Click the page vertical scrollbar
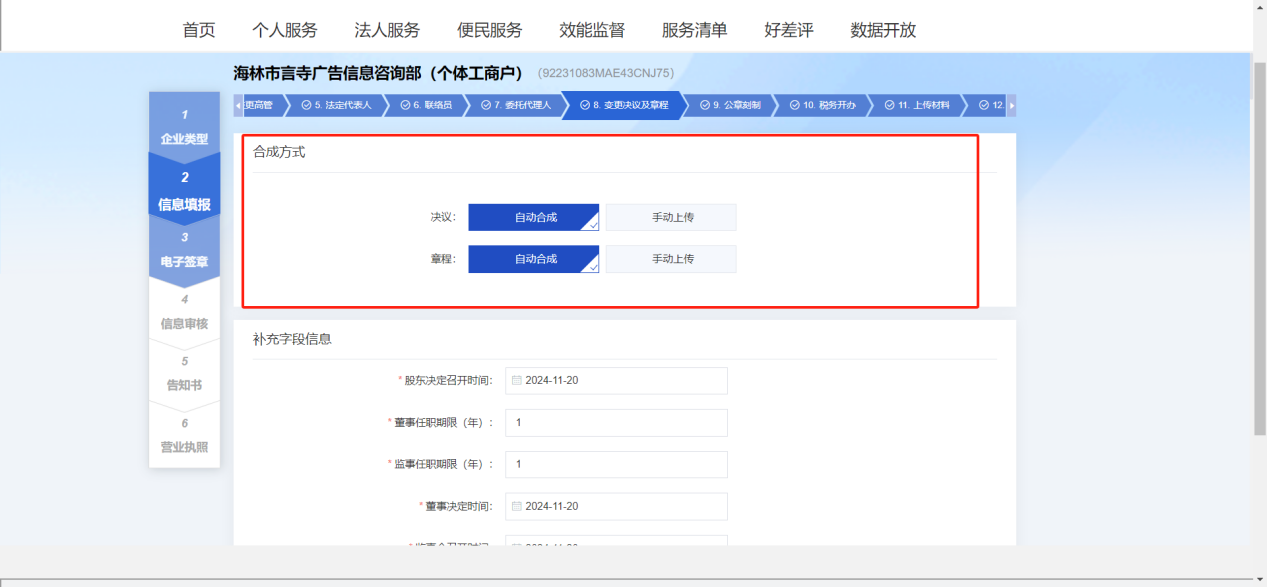 [x=1259, y=250]
